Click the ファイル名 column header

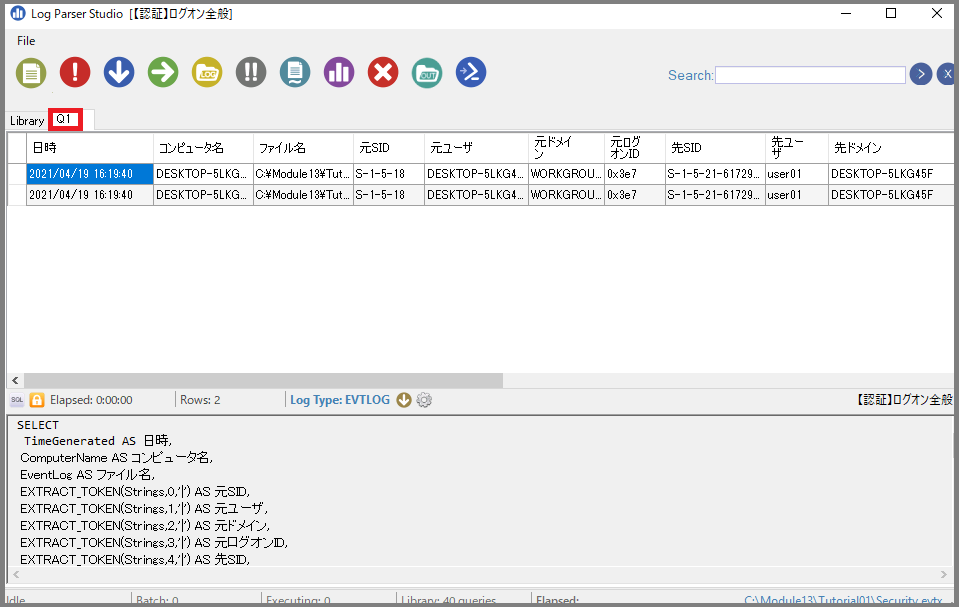click(x=303, y=148)
